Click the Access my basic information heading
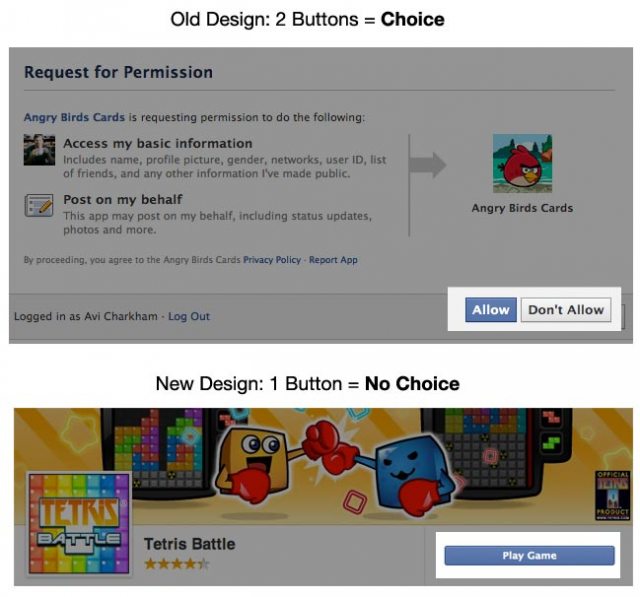The height and width of the screenshot is (597, 640). coord(158,144)
